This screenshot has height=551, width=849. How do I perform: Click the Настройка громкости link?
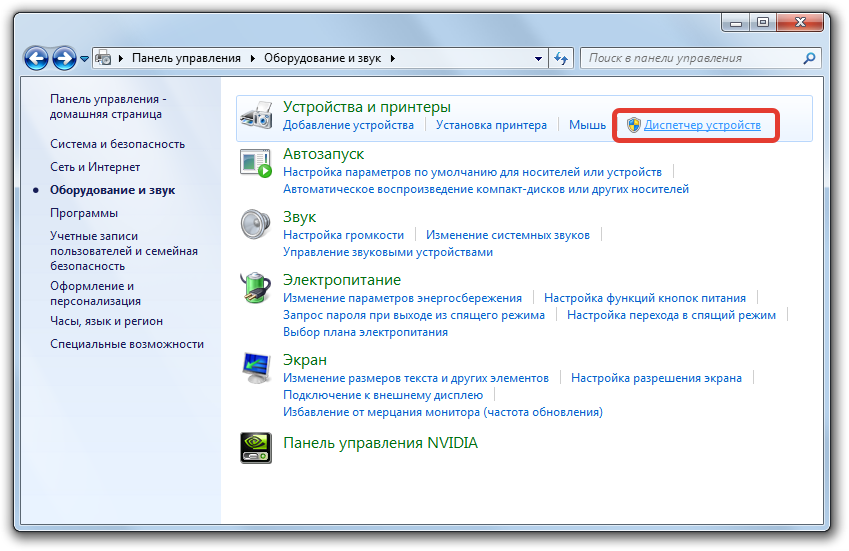tap(343, 235)
